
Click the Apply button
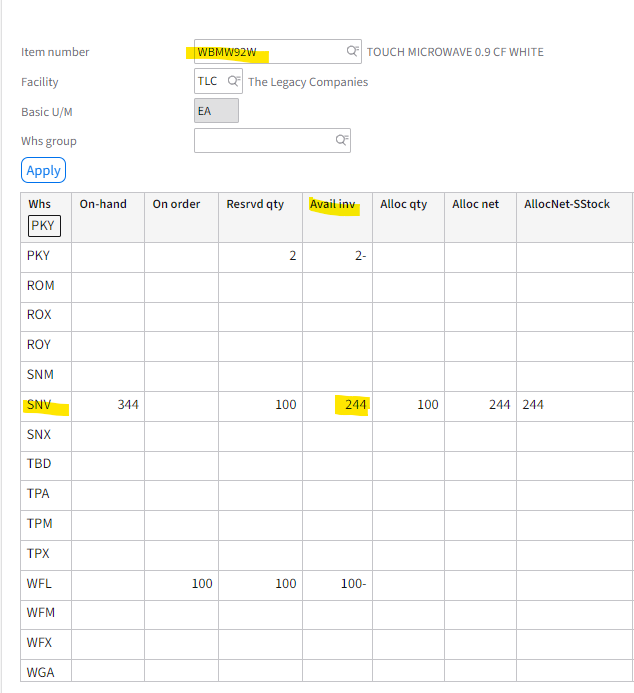coord(43,170)
